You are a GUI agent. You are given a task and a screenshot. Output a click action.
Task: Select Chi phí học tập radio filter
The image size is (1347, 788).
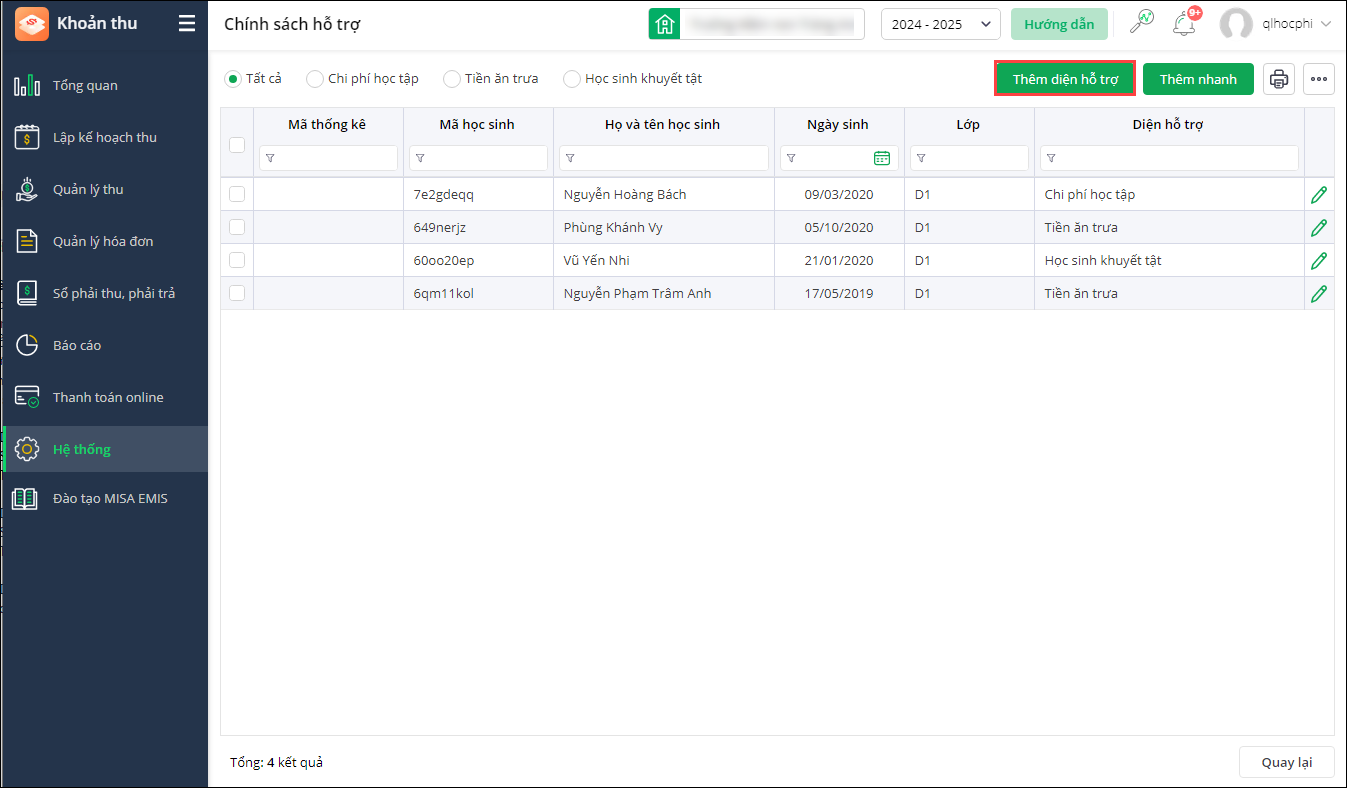pos(315,78)
